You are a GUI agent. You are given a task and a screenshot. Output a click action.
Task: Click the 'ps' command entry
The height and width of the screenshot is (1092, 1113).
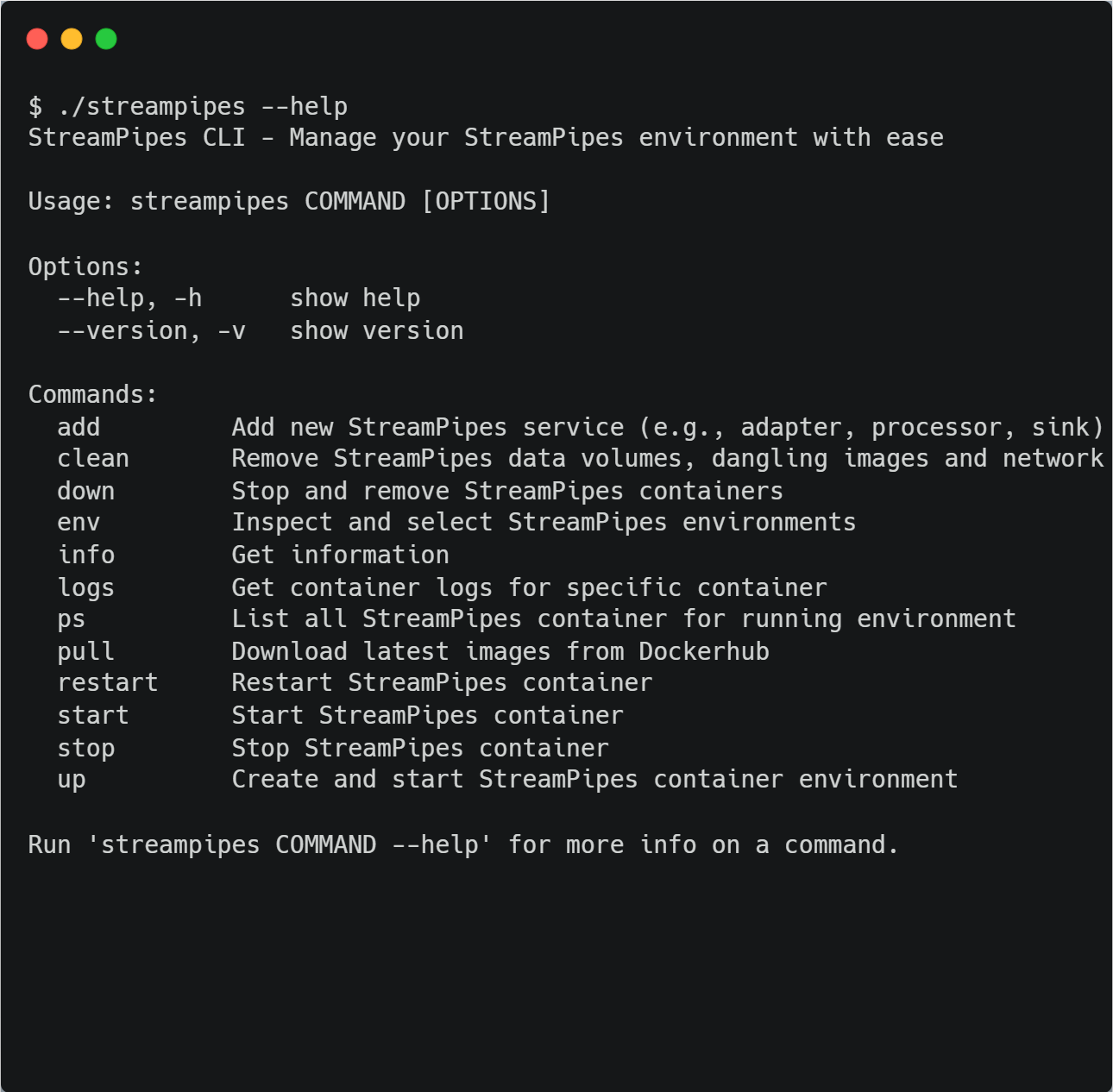point(72,619)
